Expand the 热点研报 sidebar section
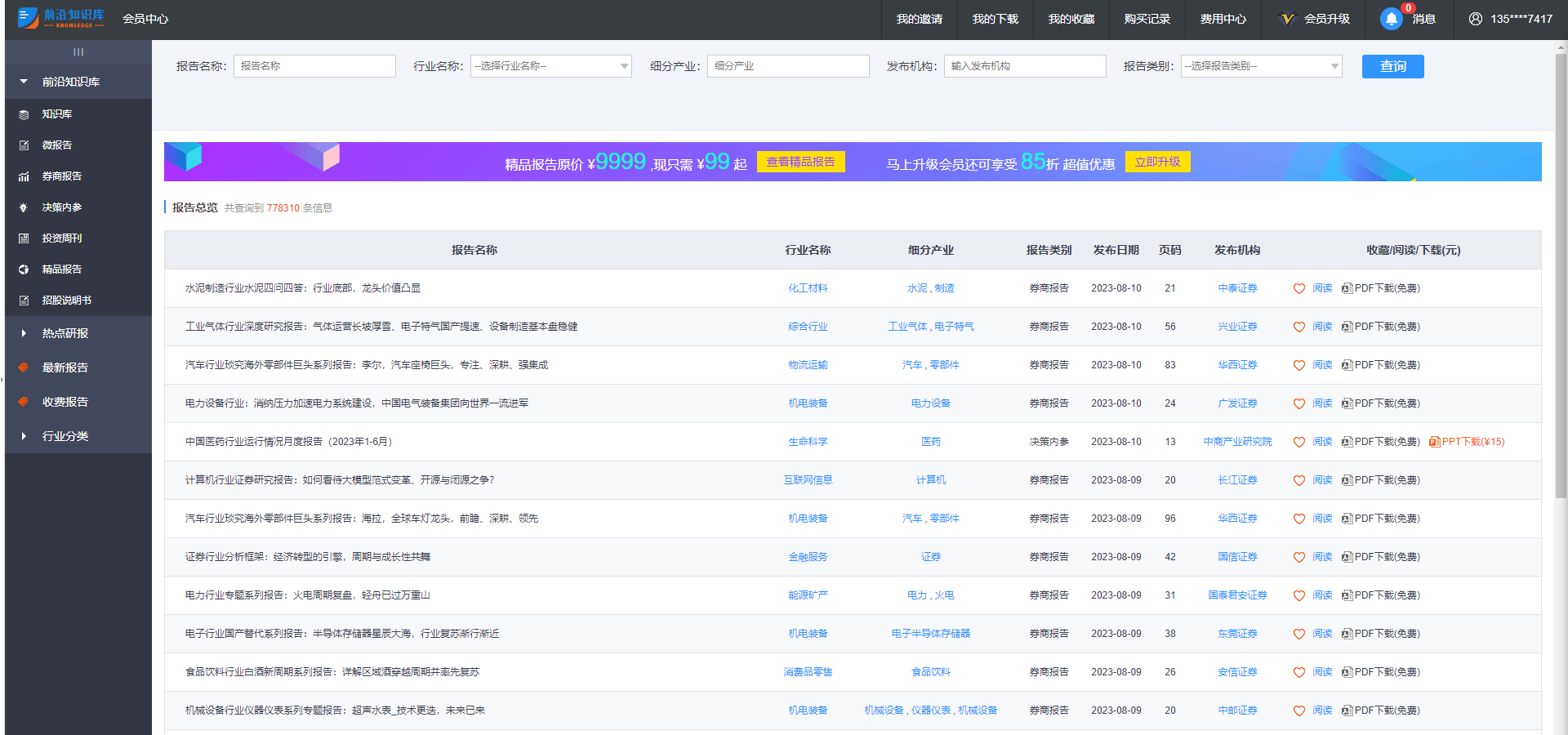 (65, 333)
